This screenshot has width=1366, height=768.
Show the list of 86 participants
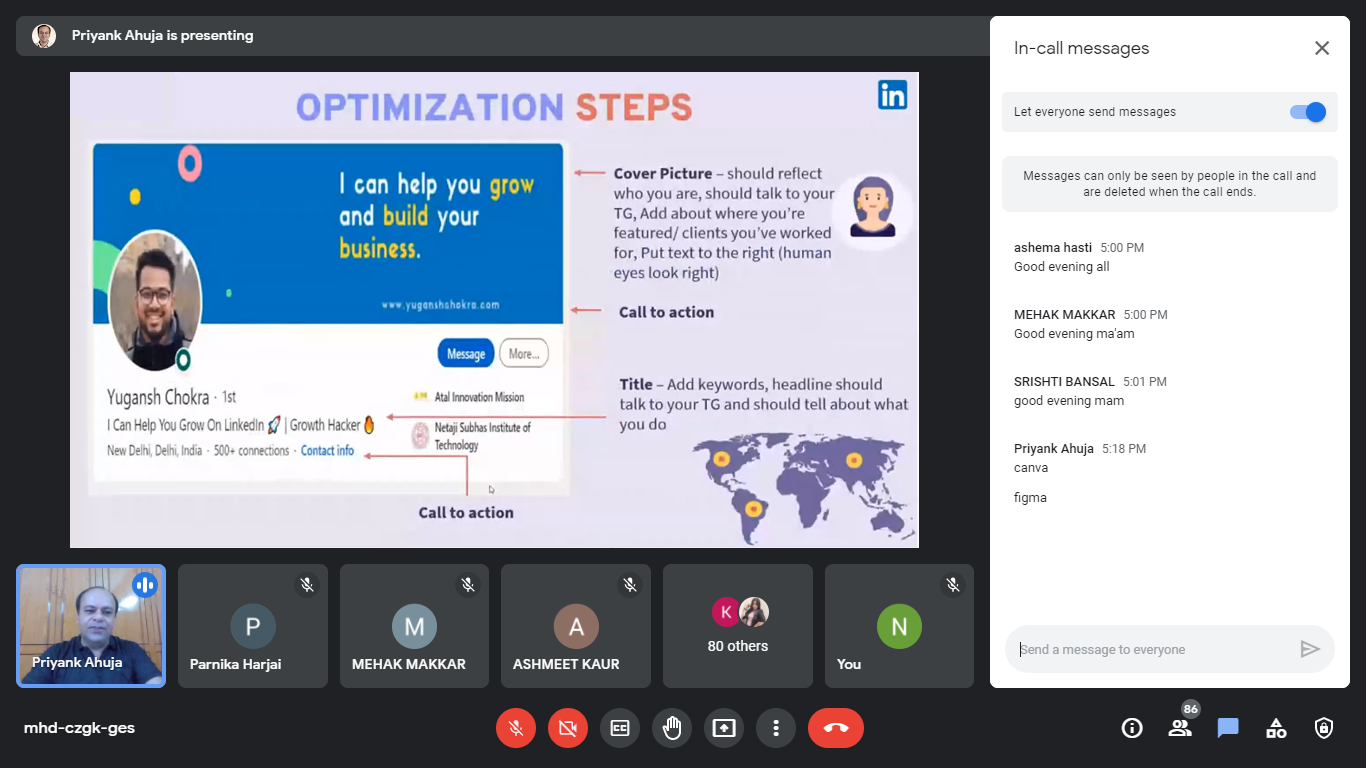(1180, 728)
